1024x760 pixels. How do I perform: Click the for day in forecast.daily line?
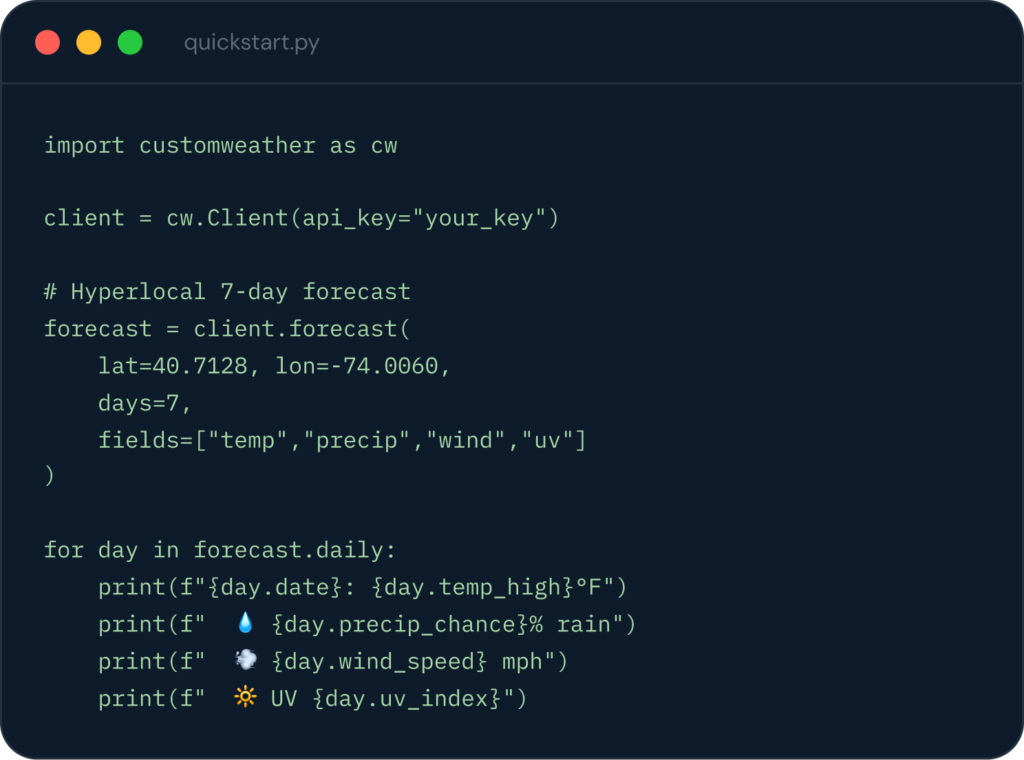(x=220, y=550)
